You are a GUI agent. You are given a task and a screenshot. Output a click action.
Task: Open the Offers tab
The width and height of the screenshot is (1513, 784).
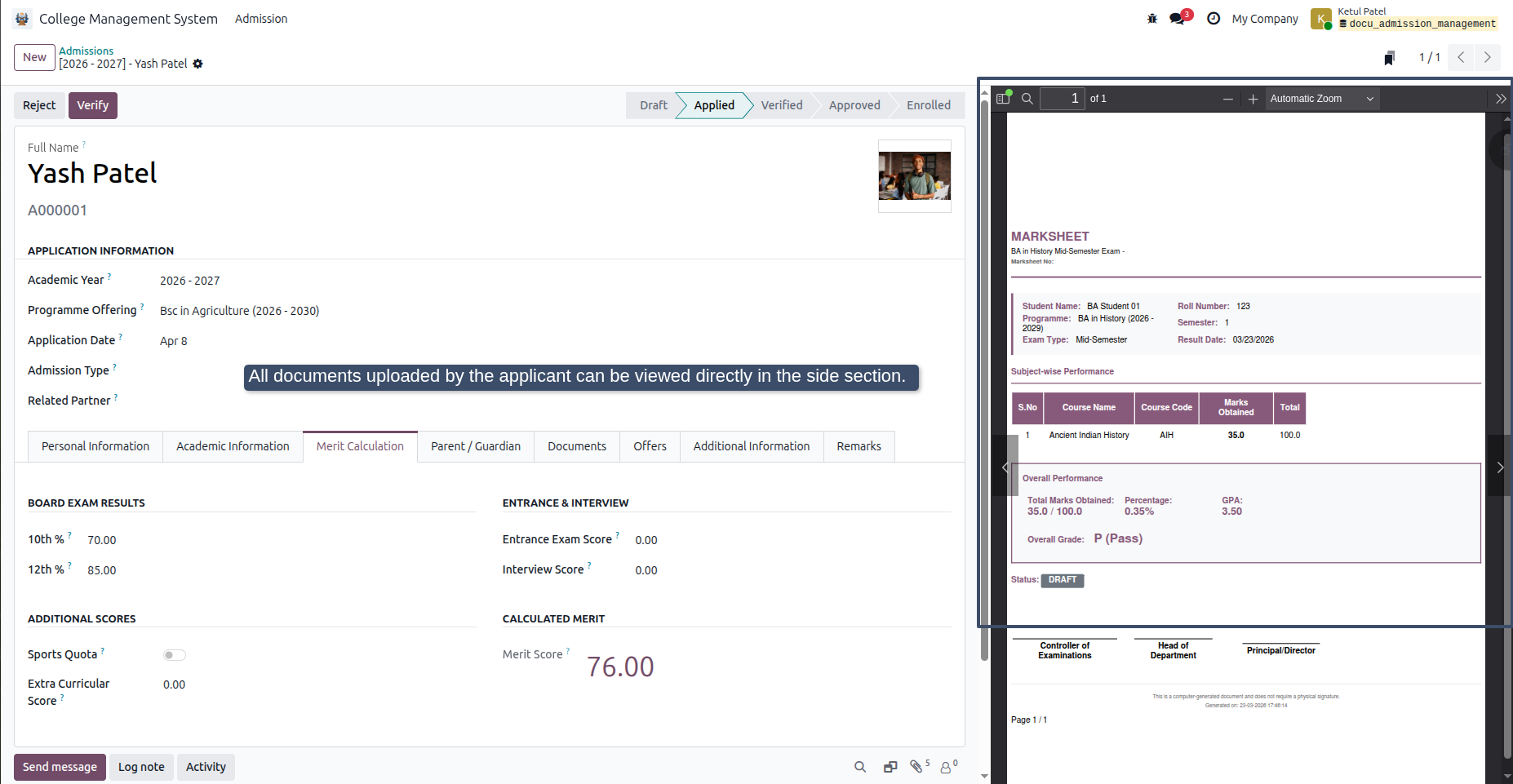coord(650,446)
